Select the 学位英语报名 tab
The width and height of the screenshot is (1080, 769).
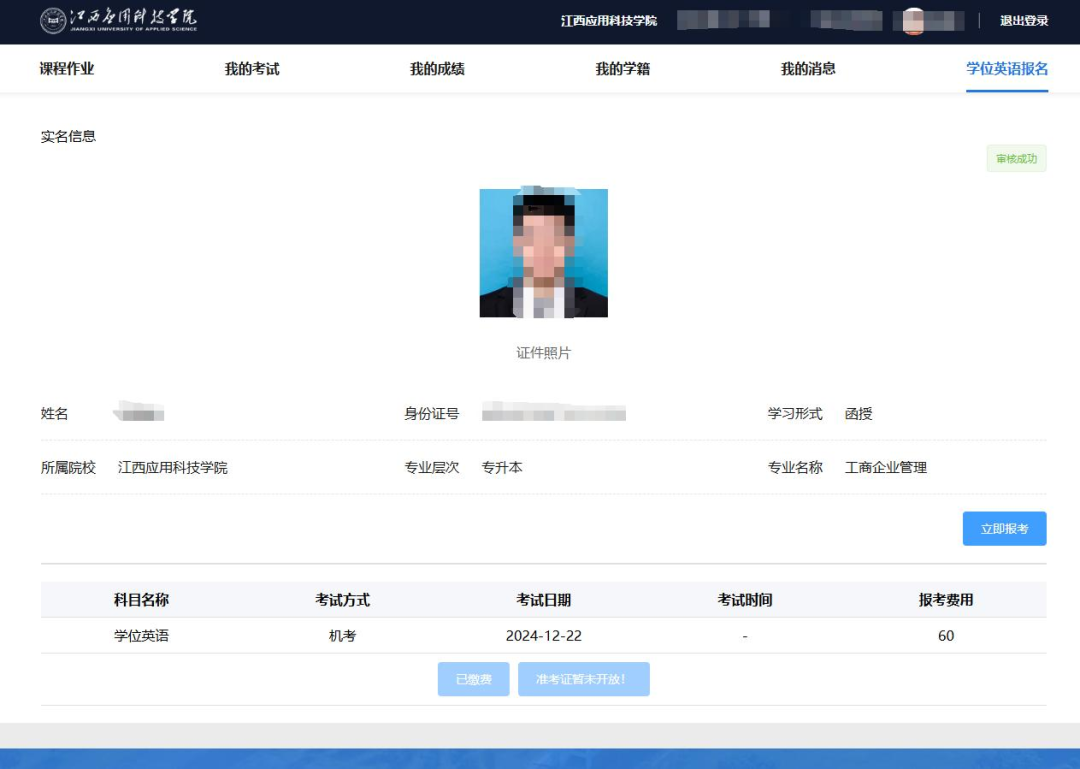(1007, 68)
